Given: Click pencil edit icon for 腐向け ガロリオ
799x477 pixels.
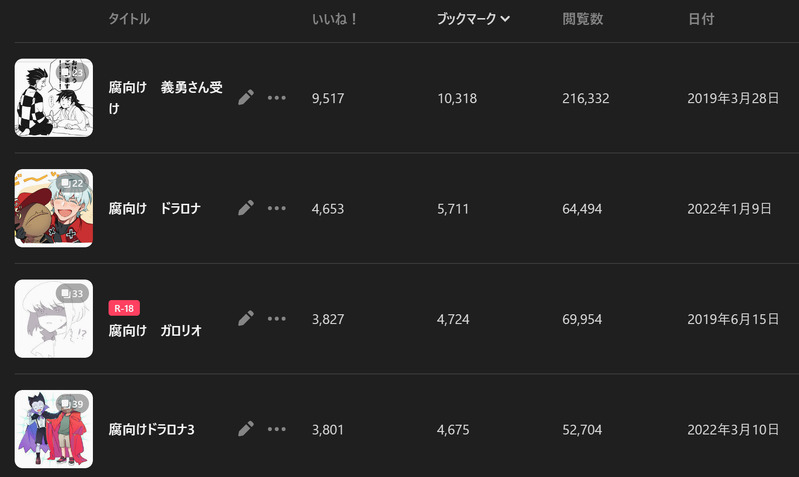Looking at the screenshot, I should coord(246,318).
